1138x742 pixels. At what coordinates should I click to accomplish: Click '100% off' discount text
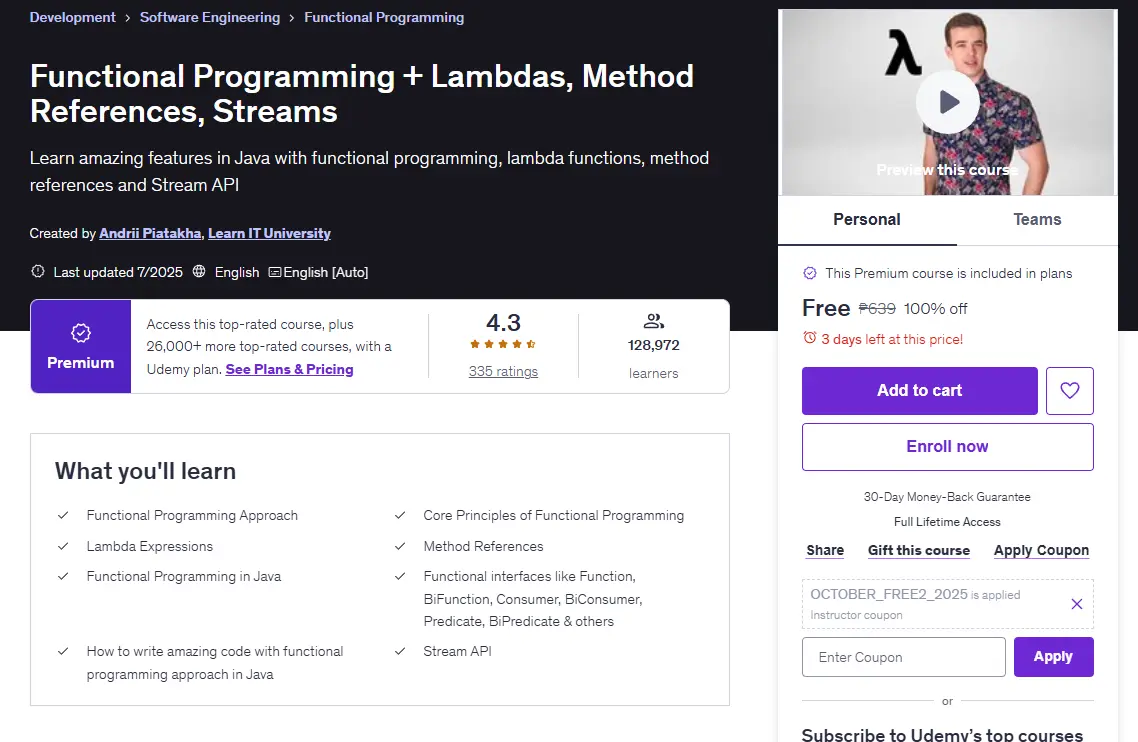click(x=936, y=309)
